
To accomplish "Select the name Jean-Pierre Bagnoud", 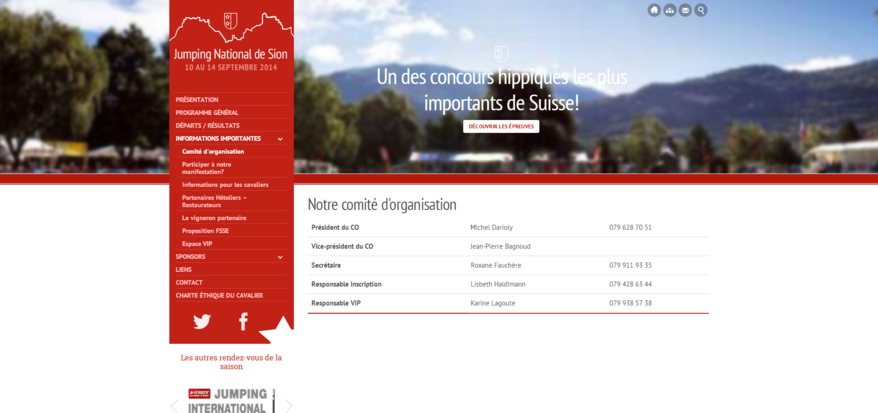I will pos(501,246).
